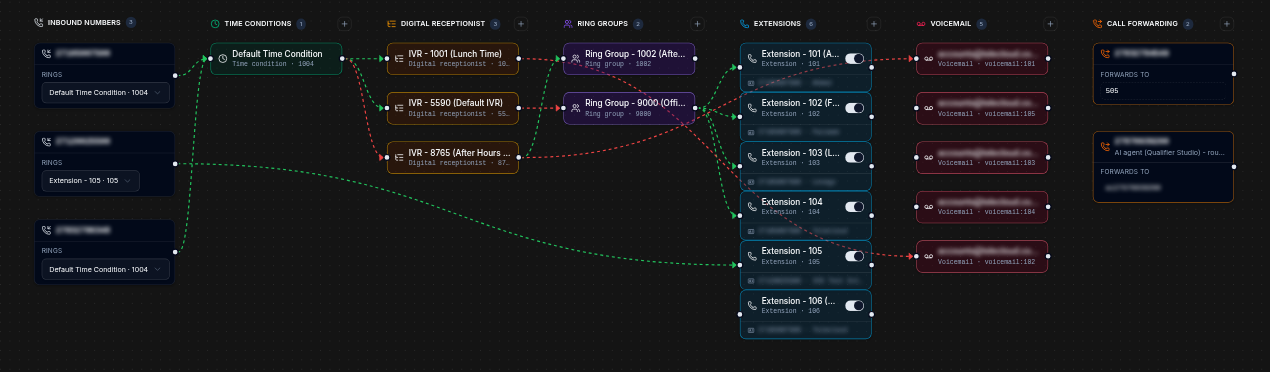Click phone icon on Extension - 104
The width and height of the screenshot is (1270, 372).
[x=752, y=207]
